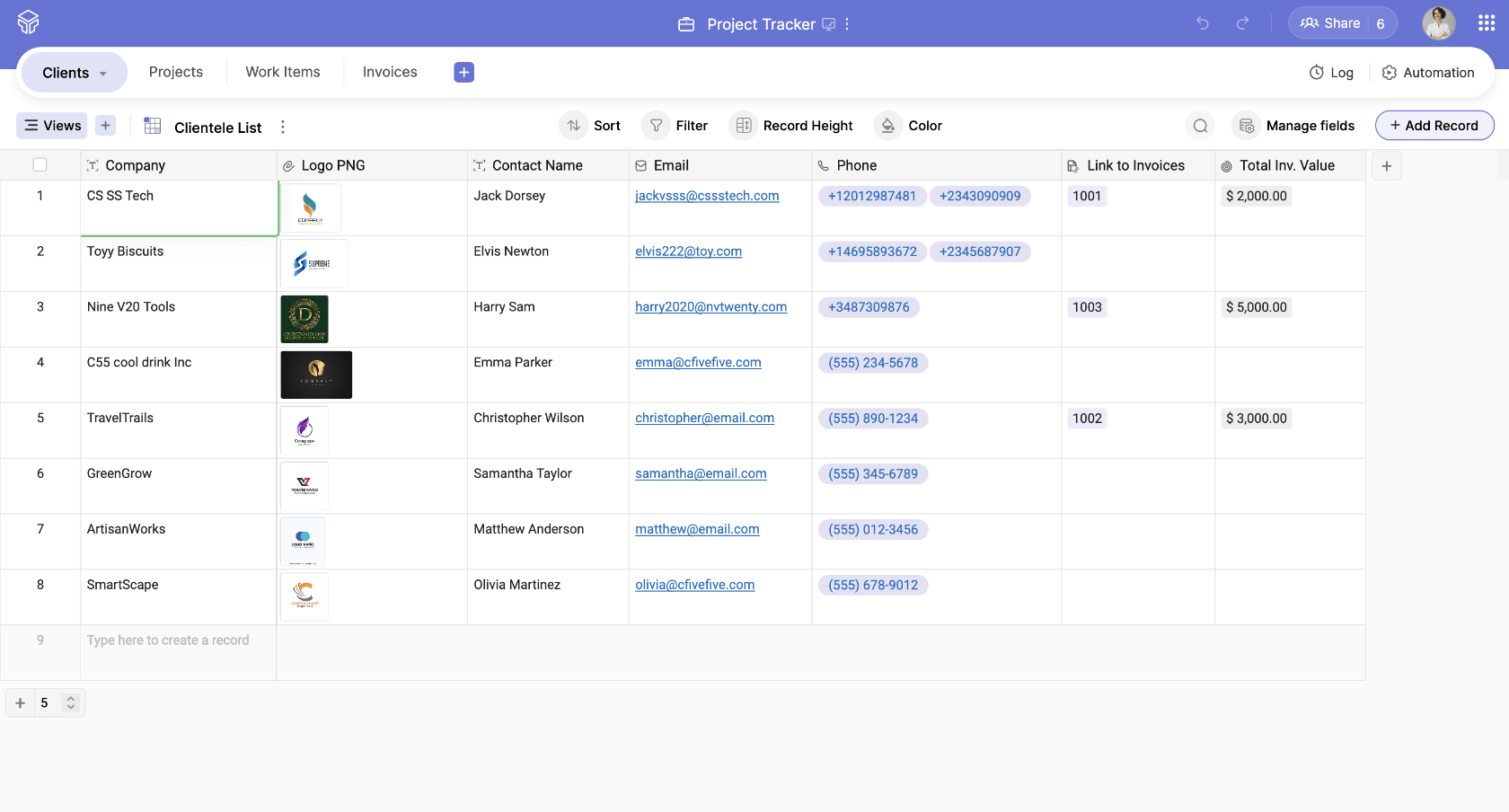Open Clientele List more options menu
This screenshot has width=1509, height=812.
click(x=283, y=127)
